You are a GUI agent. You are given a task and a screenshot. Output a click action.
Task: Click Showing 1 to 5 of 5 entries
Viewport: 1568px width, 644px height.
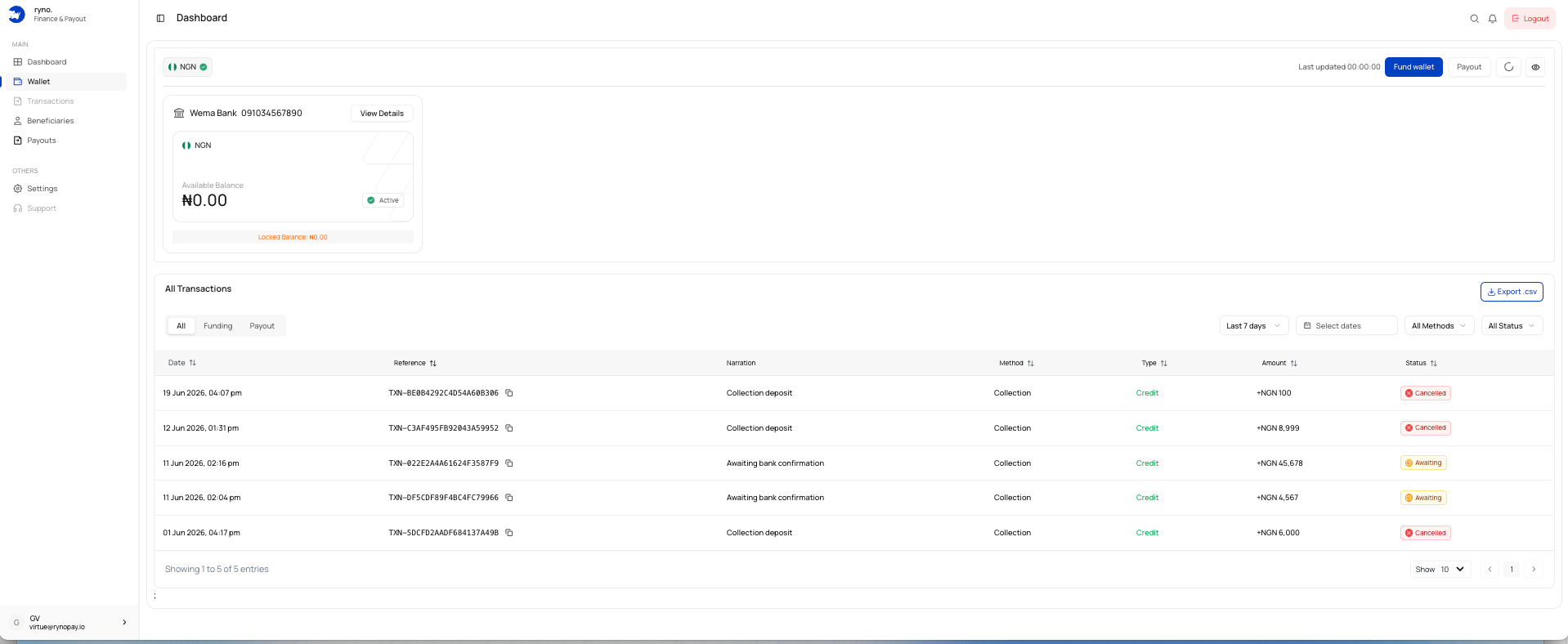(x=217, y=570)
